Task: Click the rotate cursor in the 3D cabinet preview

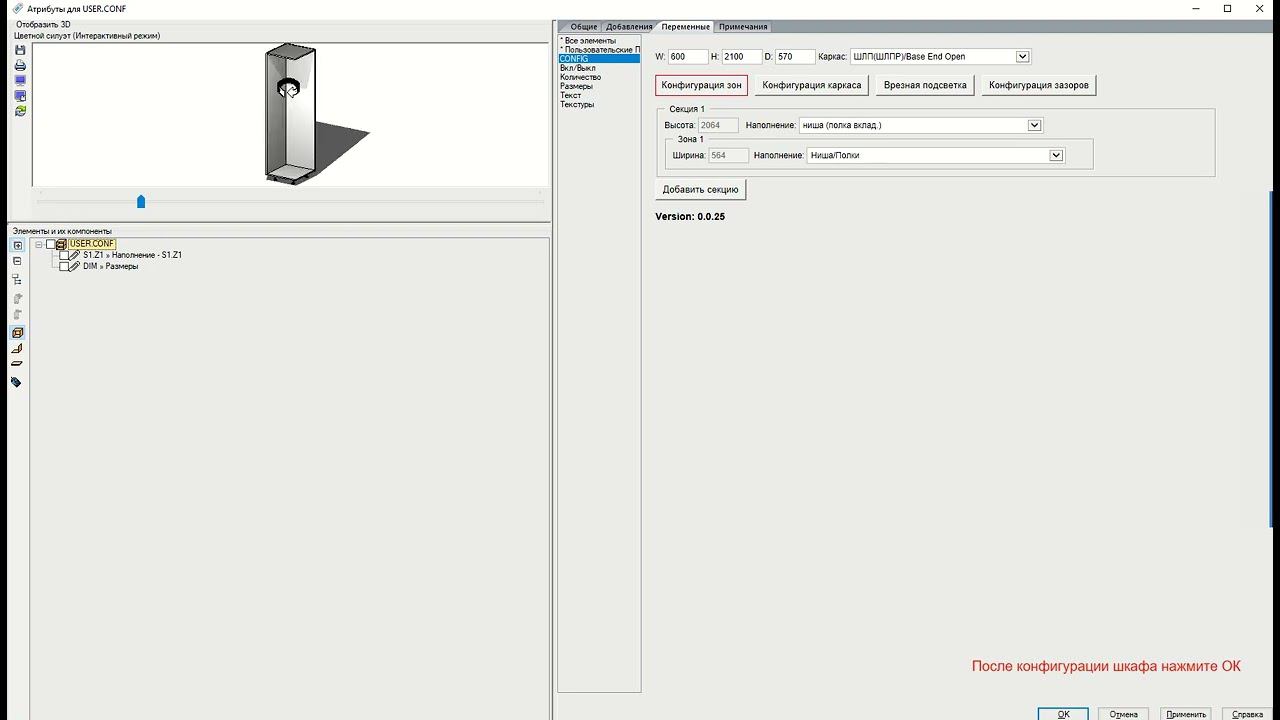Action: (288, 88)
